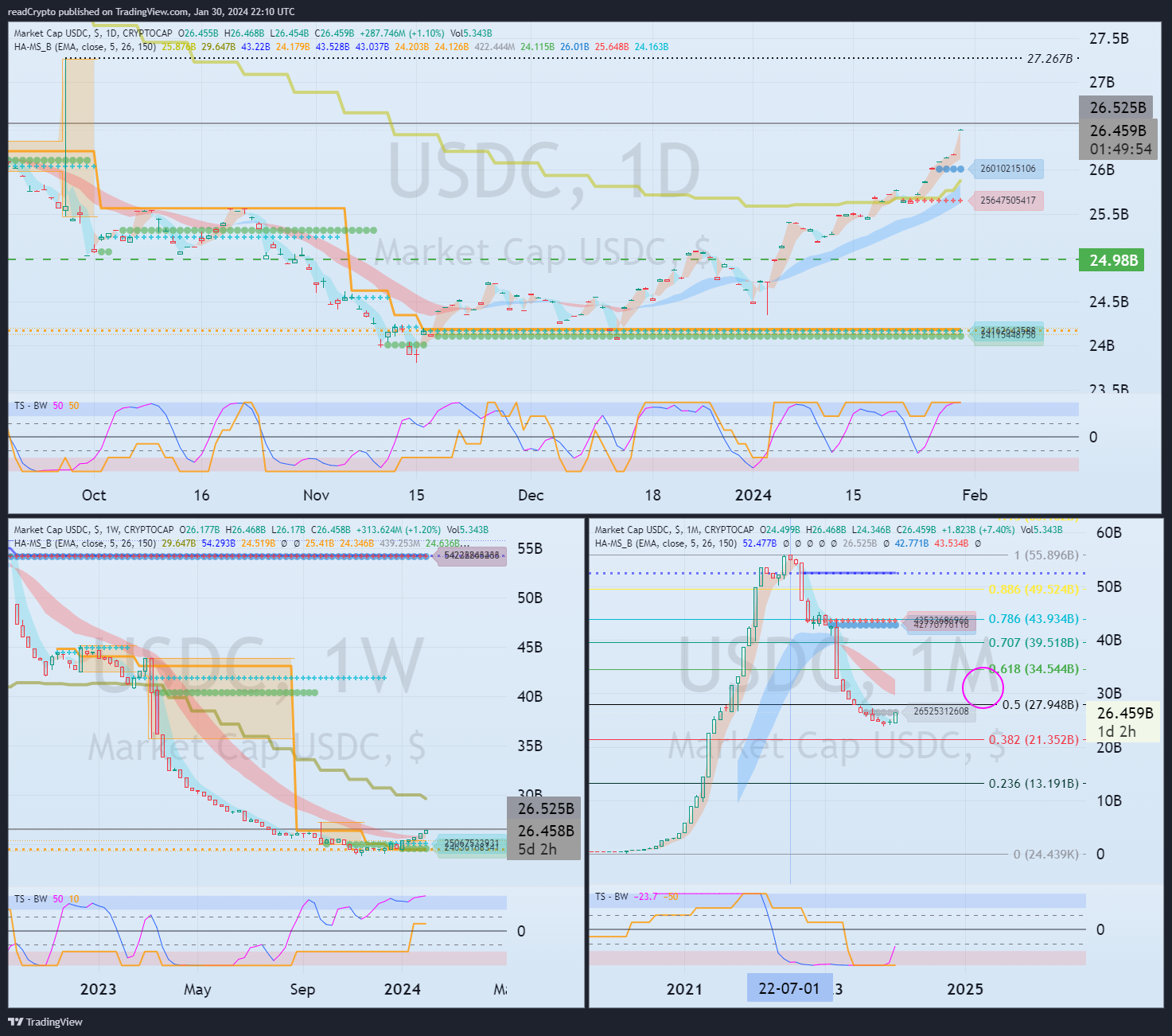1172x1036 pixels.
Task: Open HA-MS_B indicator legend on the 1W chart
Action: click(x=85, y=543)
